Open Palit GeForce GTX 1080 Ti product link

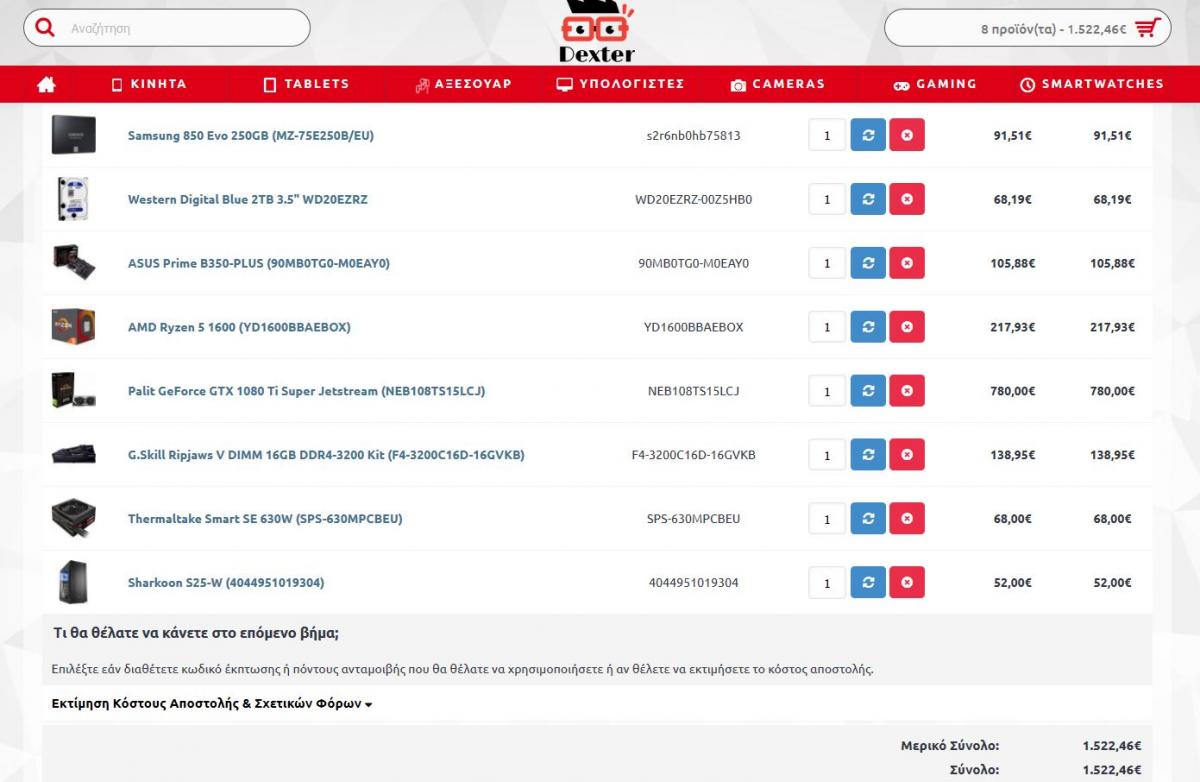point(306,391)
